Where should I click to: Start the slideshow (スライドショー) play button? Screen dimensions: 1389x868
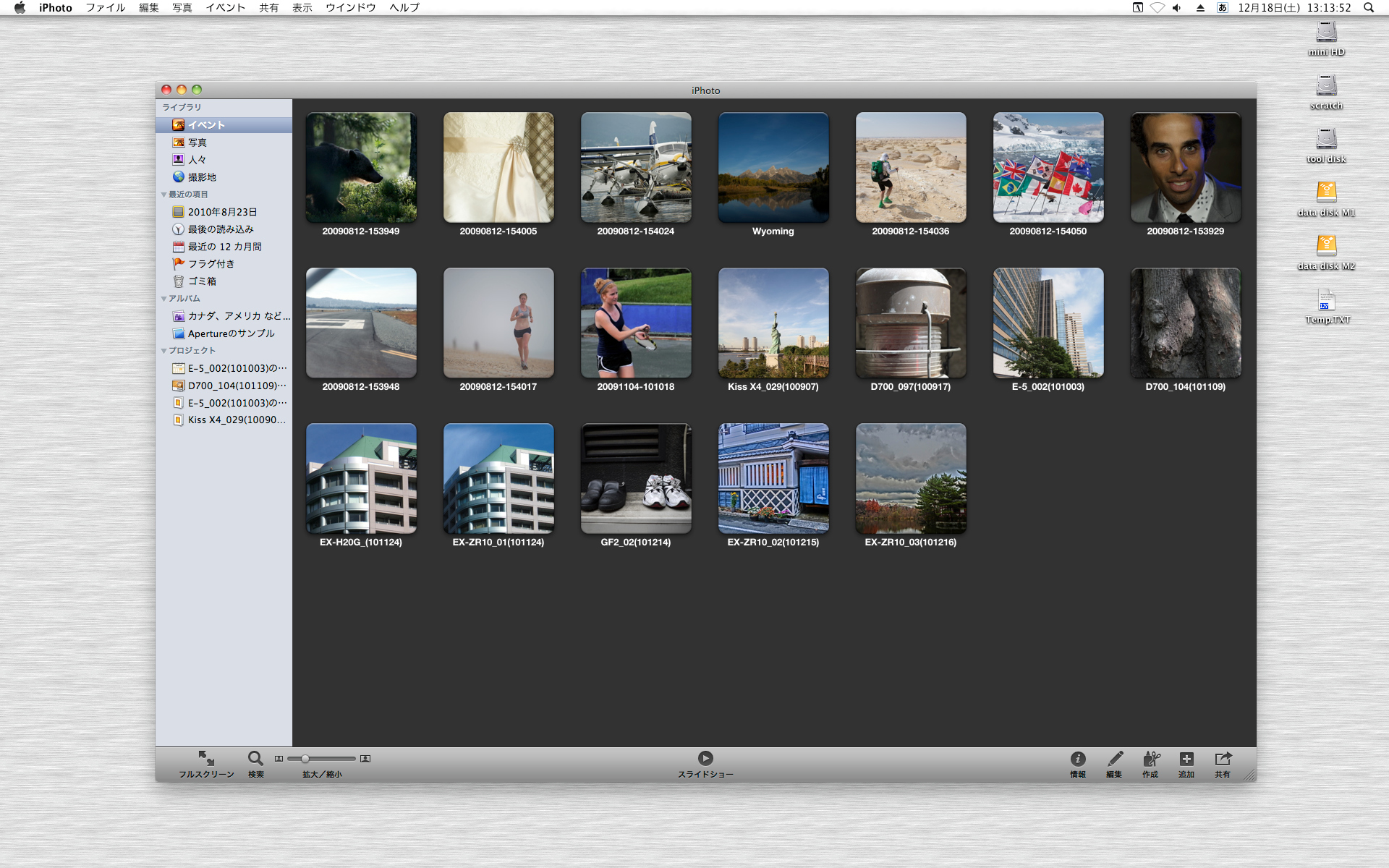tap(705, 758)
